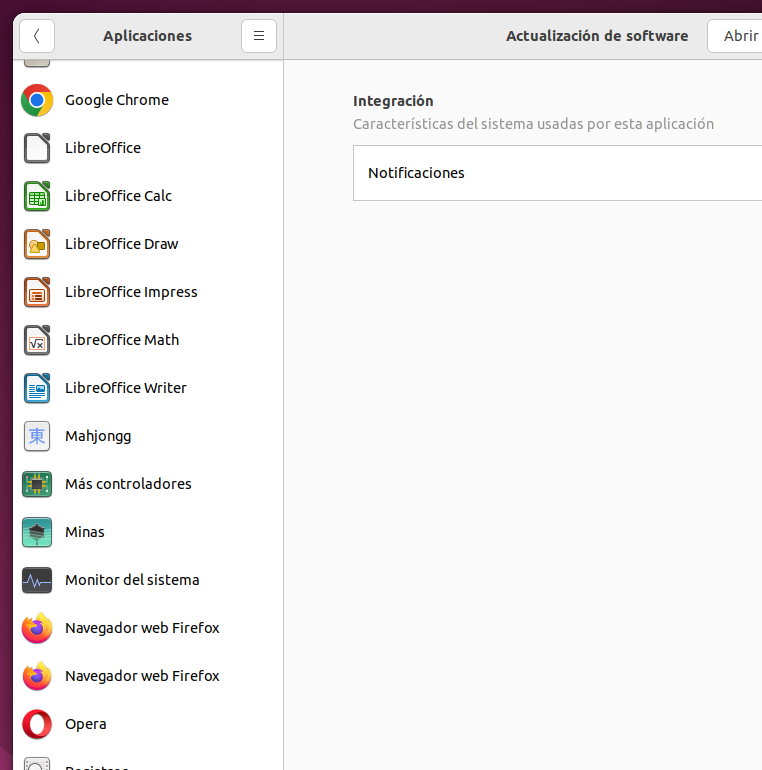Image resolution: width=762 pixels, height=770 pixels.
Task: Choose the LibreOffice Draw label
Action: [x=122, y=244]
